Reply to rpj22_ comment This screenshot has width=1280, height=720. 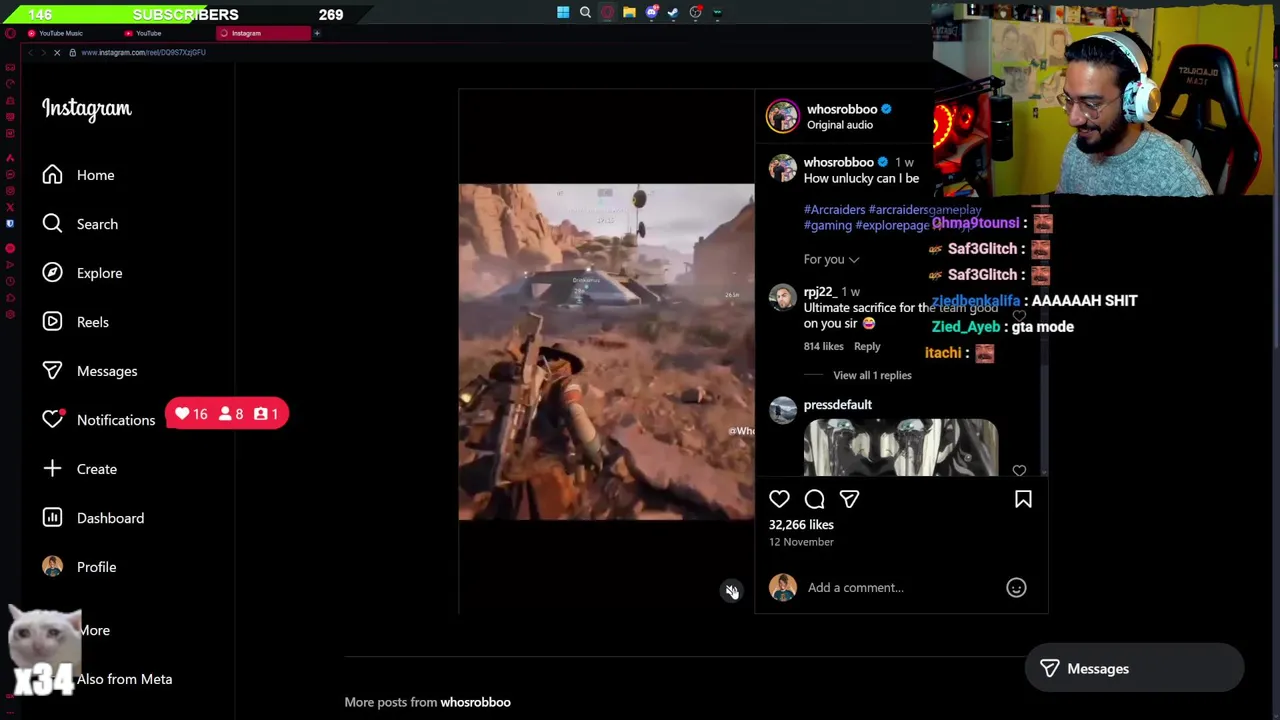(x=867, y=347)
